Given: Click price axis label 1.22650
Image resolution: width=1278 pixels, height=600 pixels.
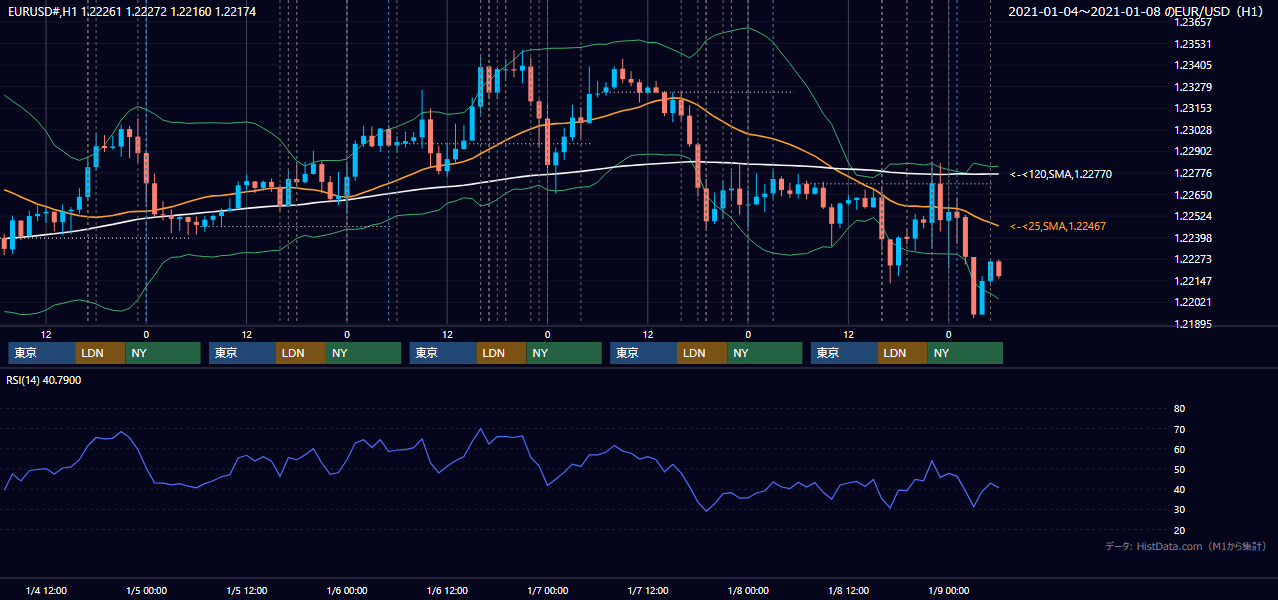Looking at the screenshot, I should coord(1193,195).
